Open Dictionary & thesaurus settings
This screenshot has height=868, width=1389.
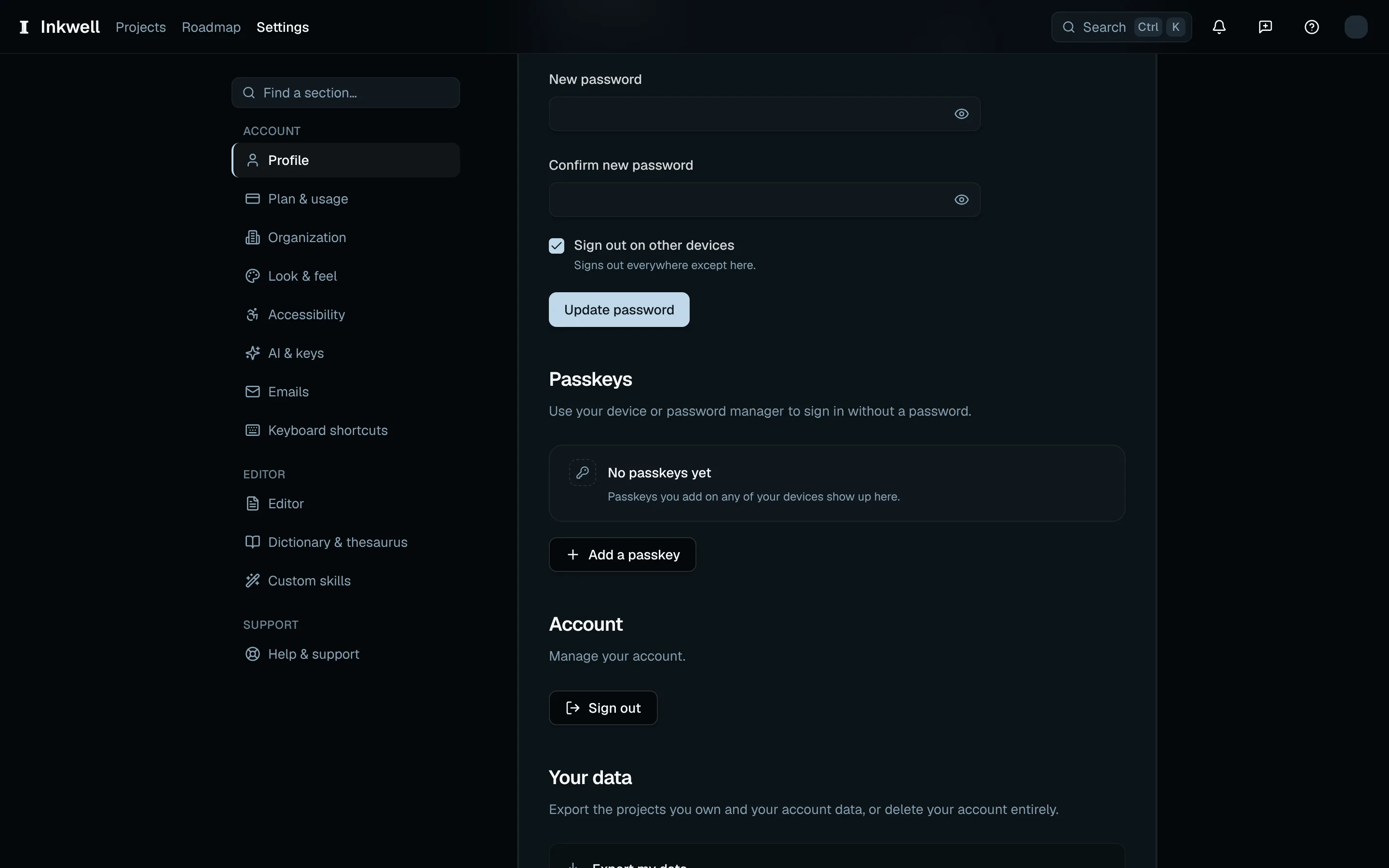coord(345,542)
